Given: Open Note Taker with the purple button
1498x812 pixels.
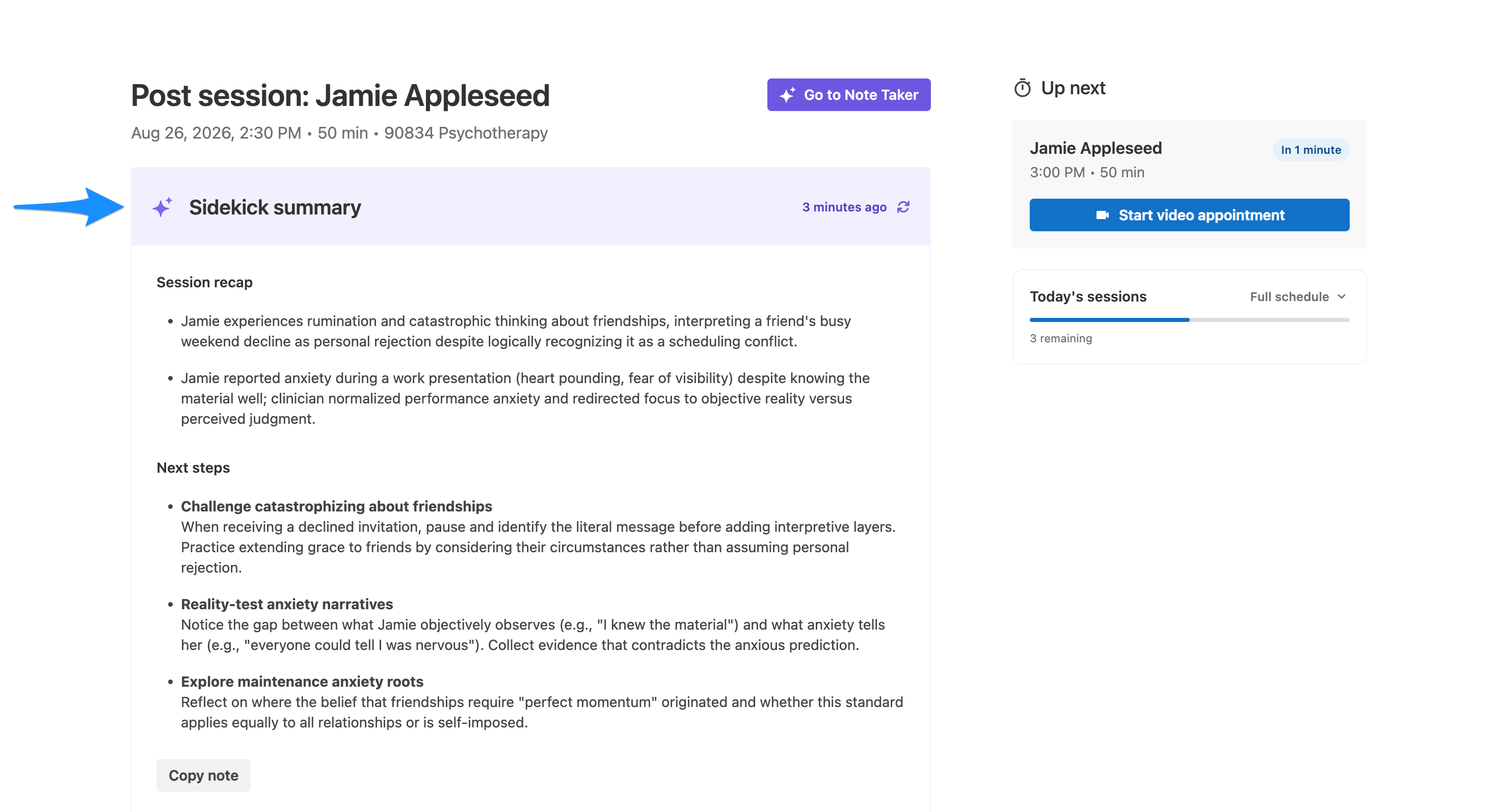Looking at the screenshot, I should tap(848, 95).
